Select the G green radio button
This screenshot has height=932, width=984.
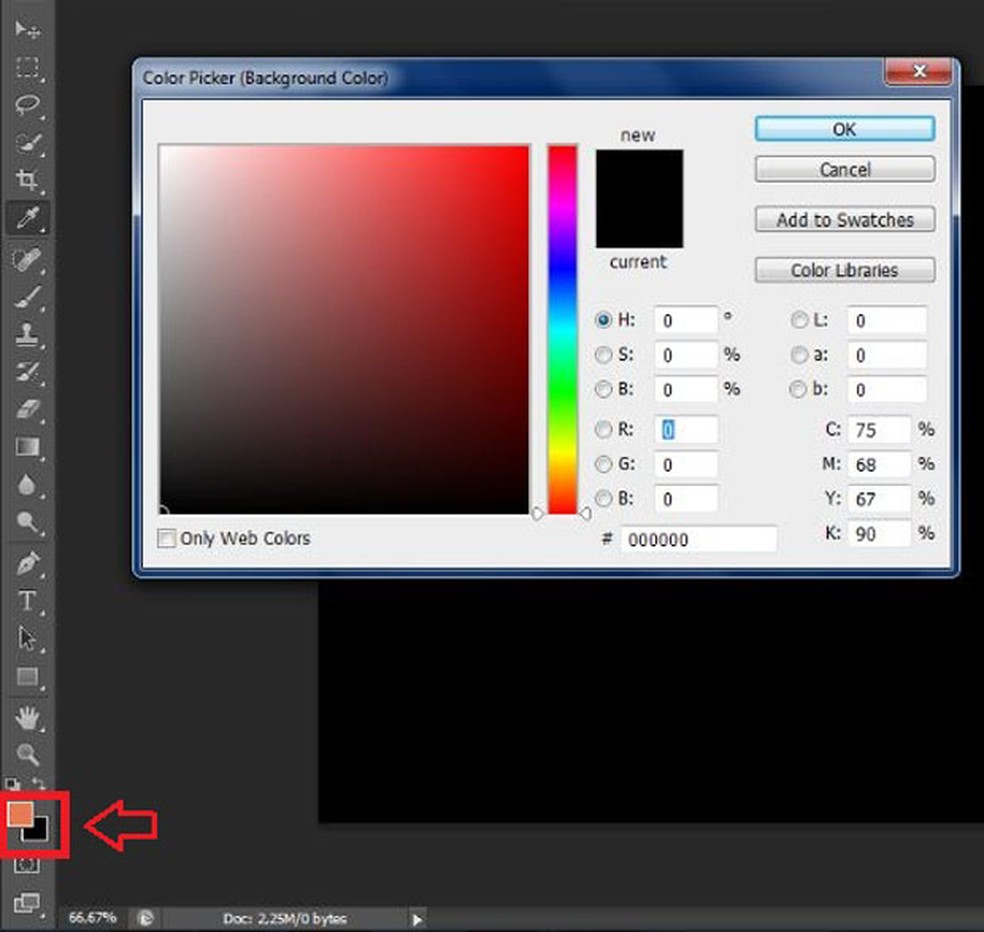tap(603, 464)
